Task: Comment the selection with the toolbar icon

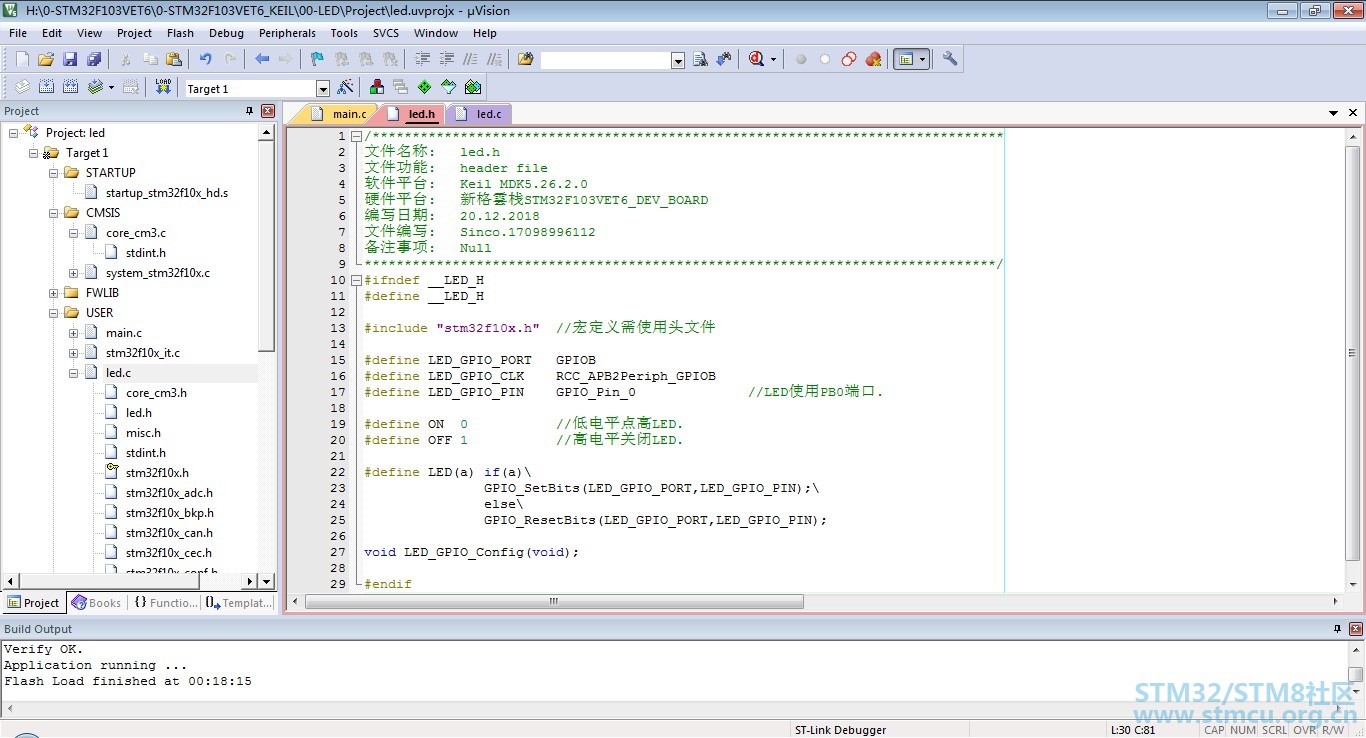Action: (470, 59)
